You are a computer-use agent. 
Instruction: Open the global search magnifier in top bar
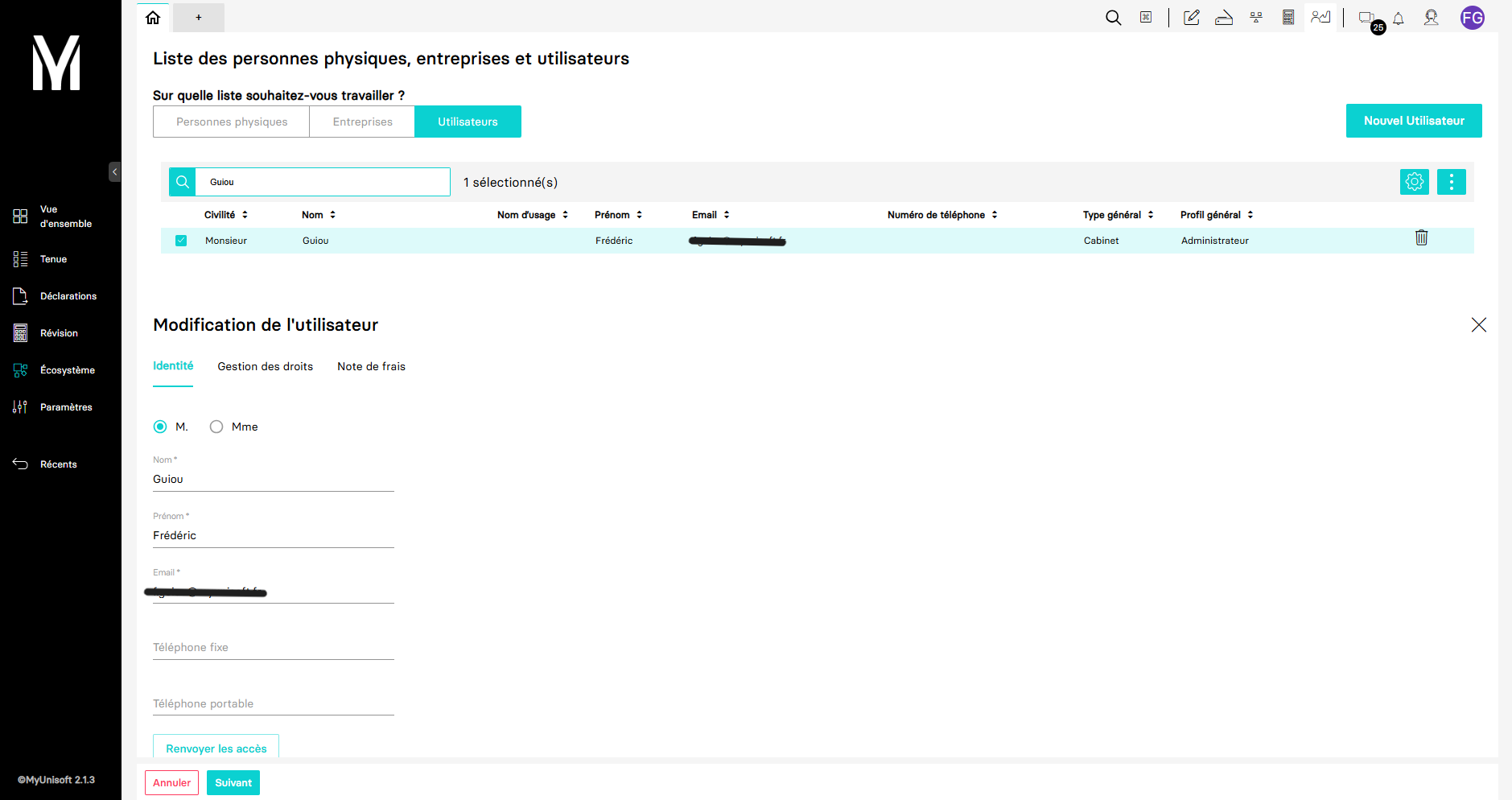click(x=1113, y=18)
